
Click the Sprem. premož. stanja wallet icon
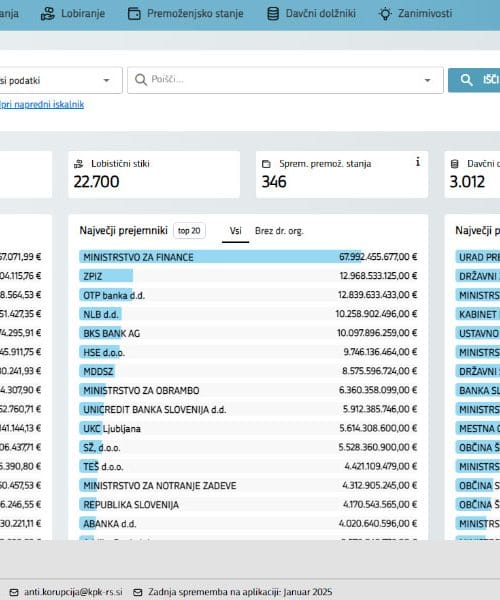coord(266,164)
